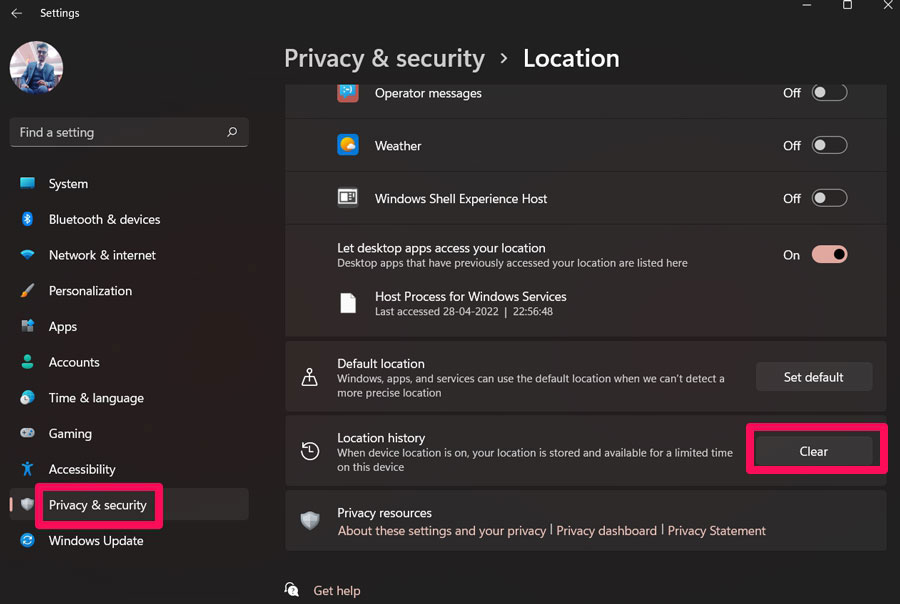Click the Windows Update sync icon

click(x=28, y=540)
